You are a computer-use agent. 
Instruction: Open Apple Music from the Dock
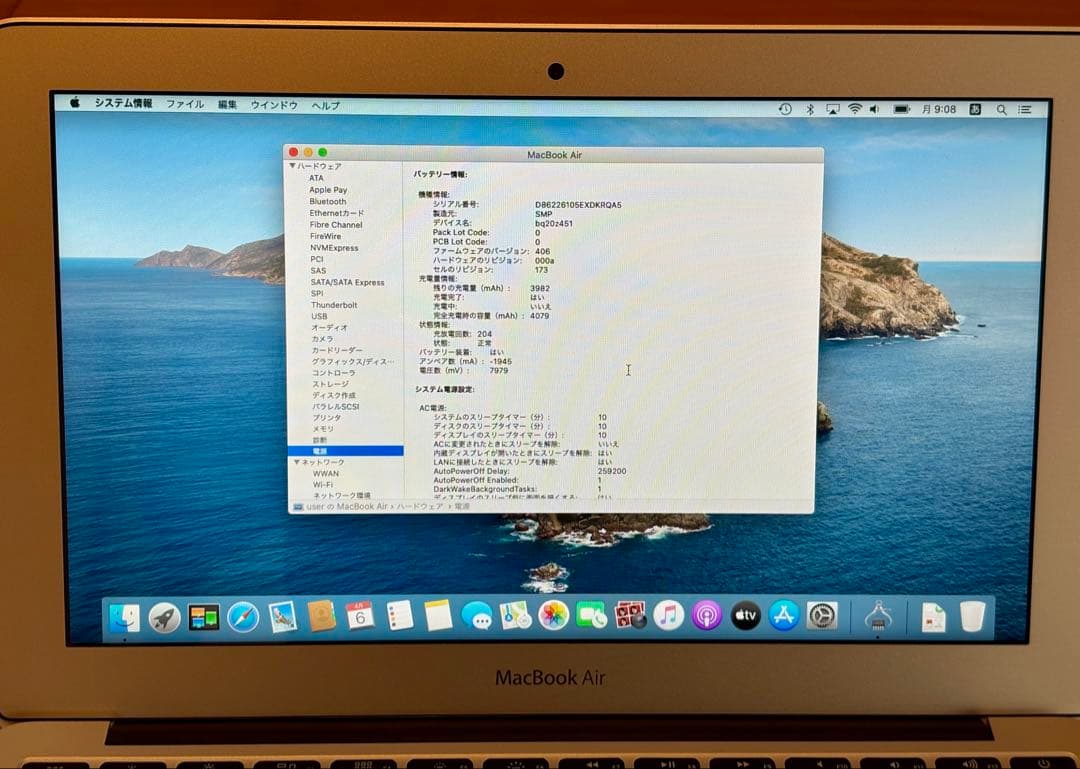[x=667, y=617]
